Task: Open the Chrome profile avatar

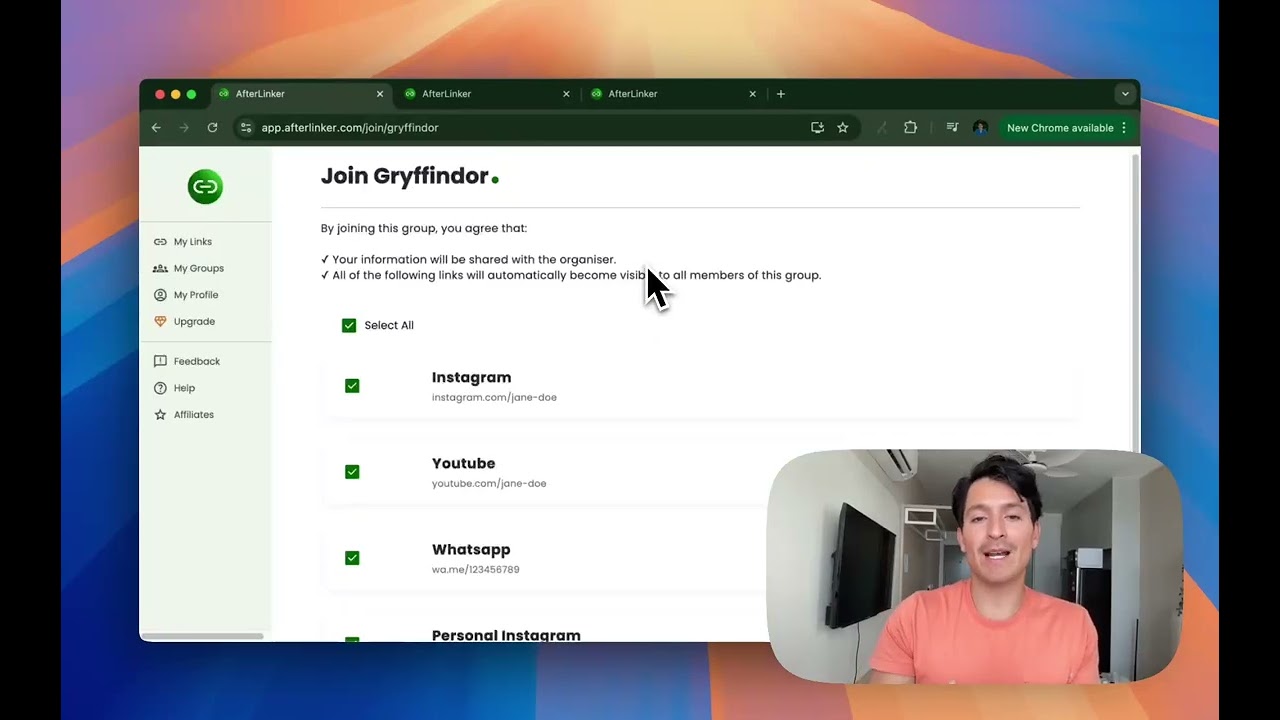Action: pyautogui.click(x=980, y=128)
